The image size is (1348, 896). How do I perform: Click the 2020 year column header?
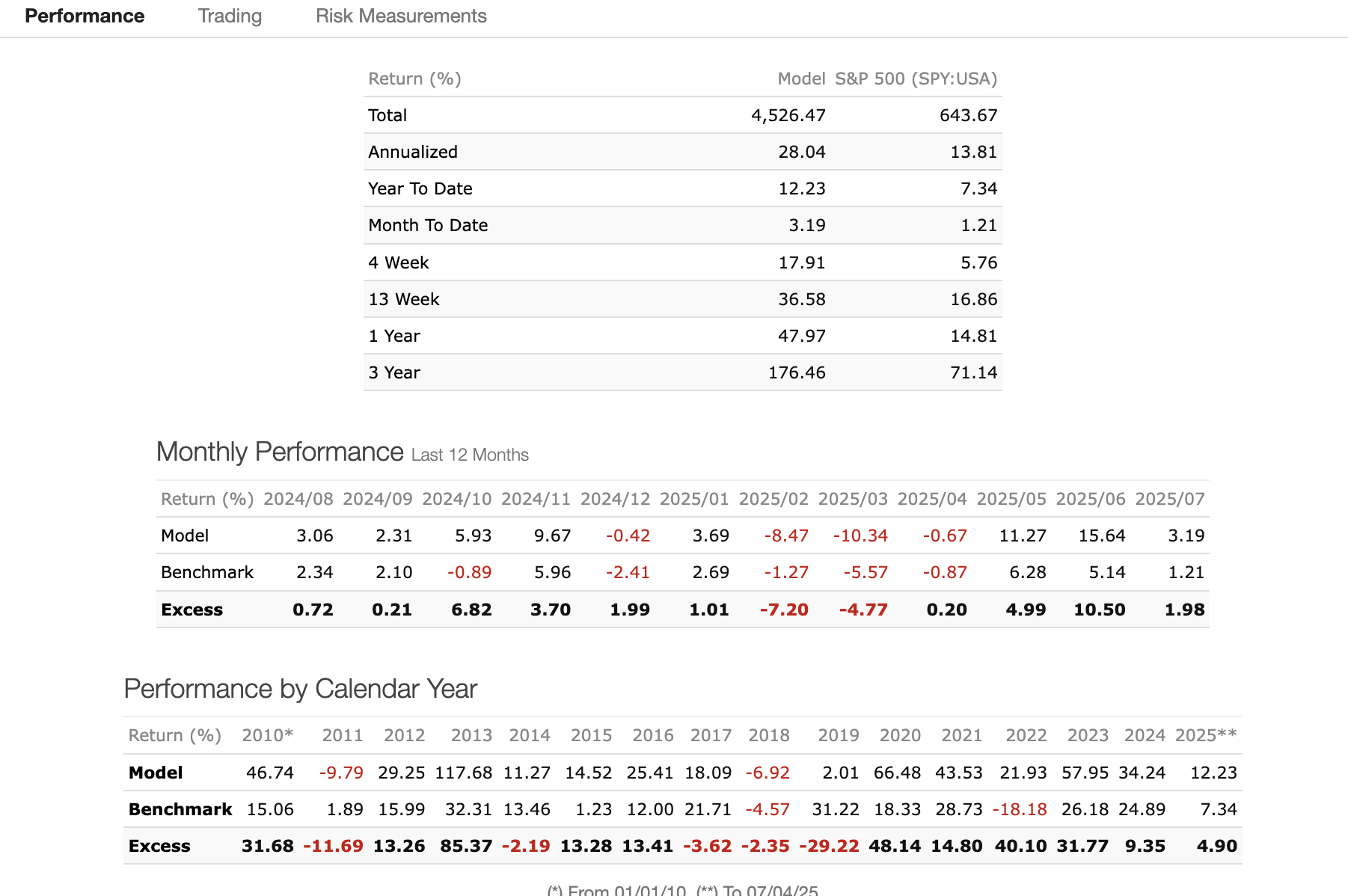[x=900, y=735]
